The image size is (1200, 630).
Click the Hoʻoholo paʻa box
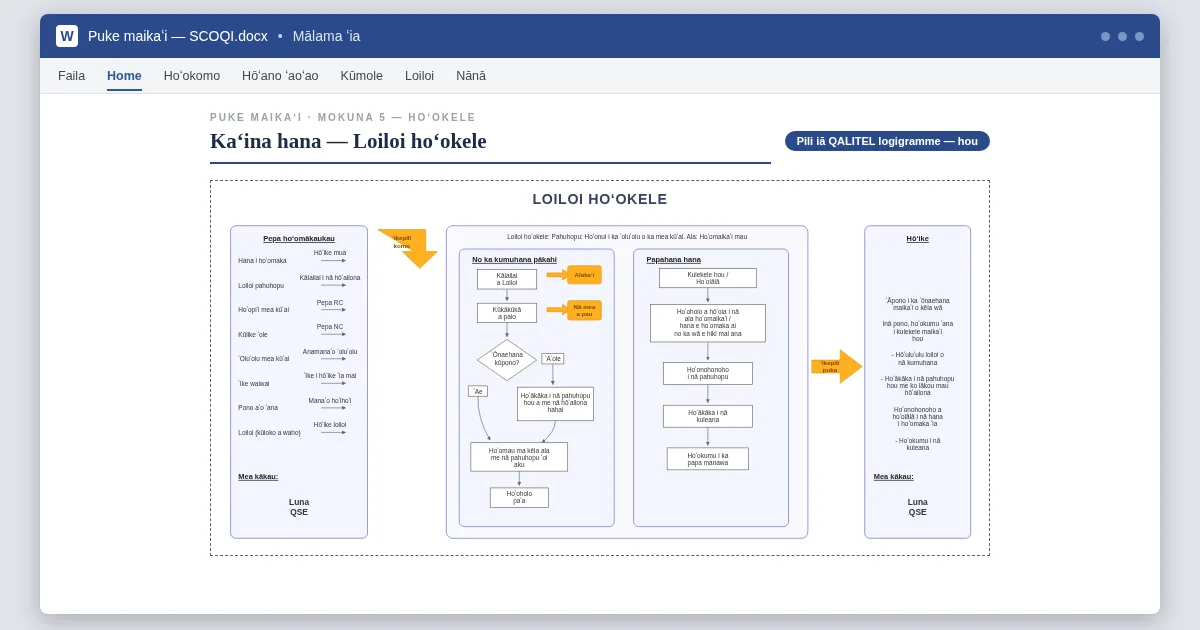click(519, 497)
